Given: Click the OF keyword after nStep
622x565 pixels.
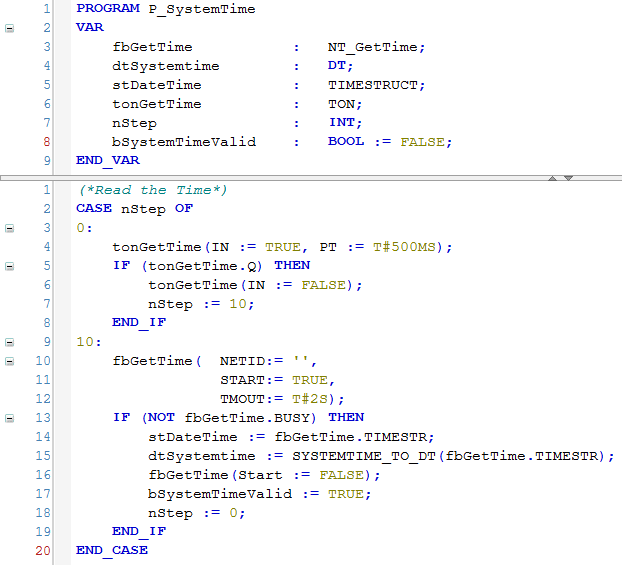Looking at the screenshot, I should [184, 209].
